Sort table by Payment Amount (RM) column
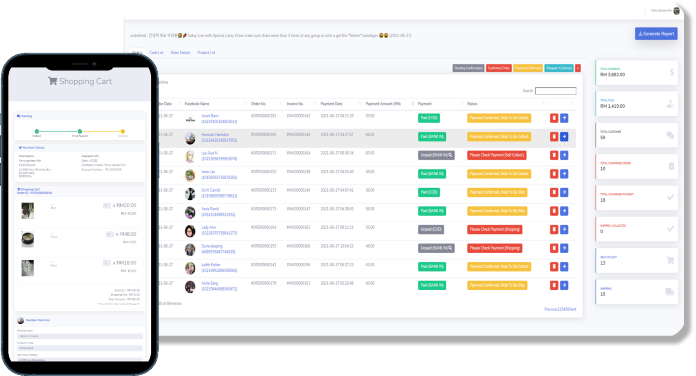696x376 pixels. pyautogui.click(x=383, y=104)
